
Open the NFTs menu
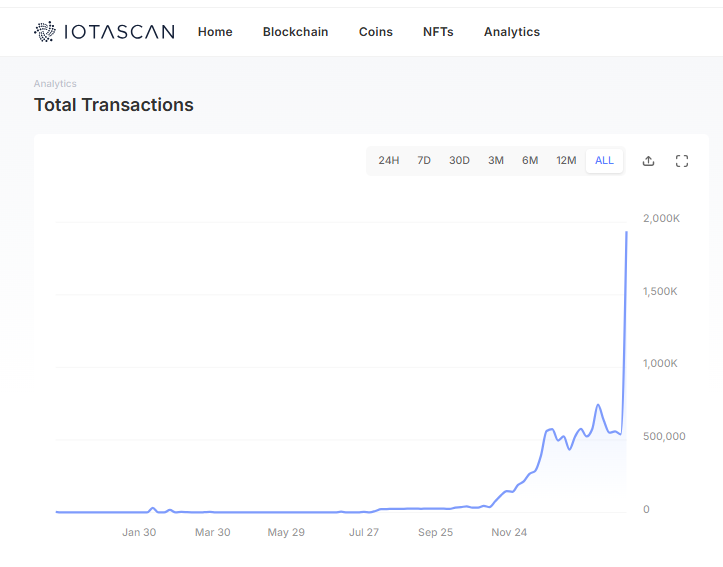click(438, 32)
